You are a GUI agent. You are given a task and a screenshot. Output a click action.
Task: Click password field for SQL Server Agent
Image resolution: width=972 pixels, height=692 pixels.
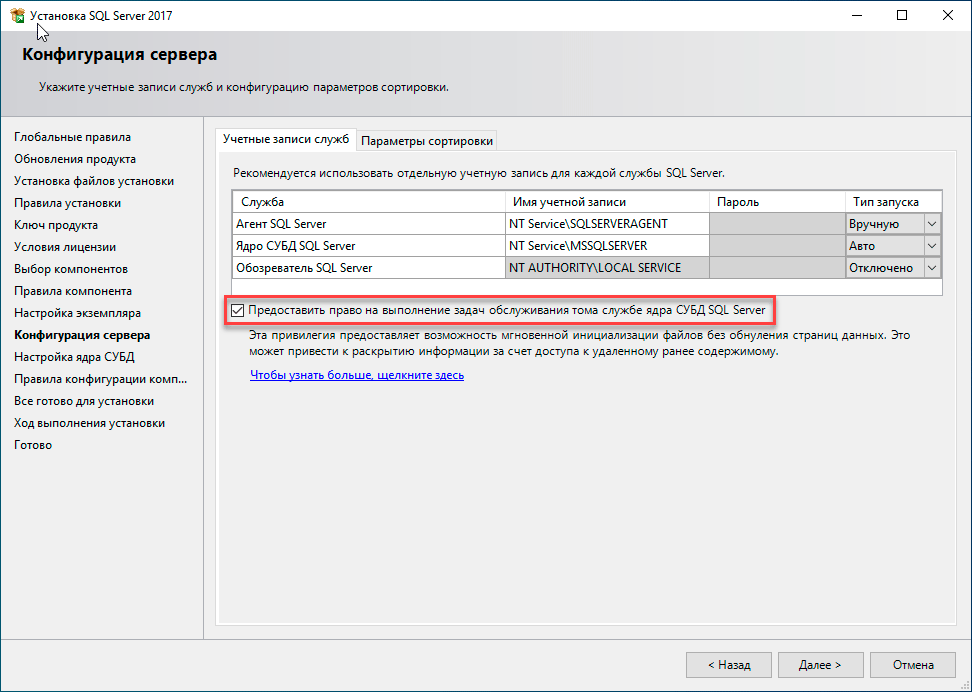[x=776, y=224]
